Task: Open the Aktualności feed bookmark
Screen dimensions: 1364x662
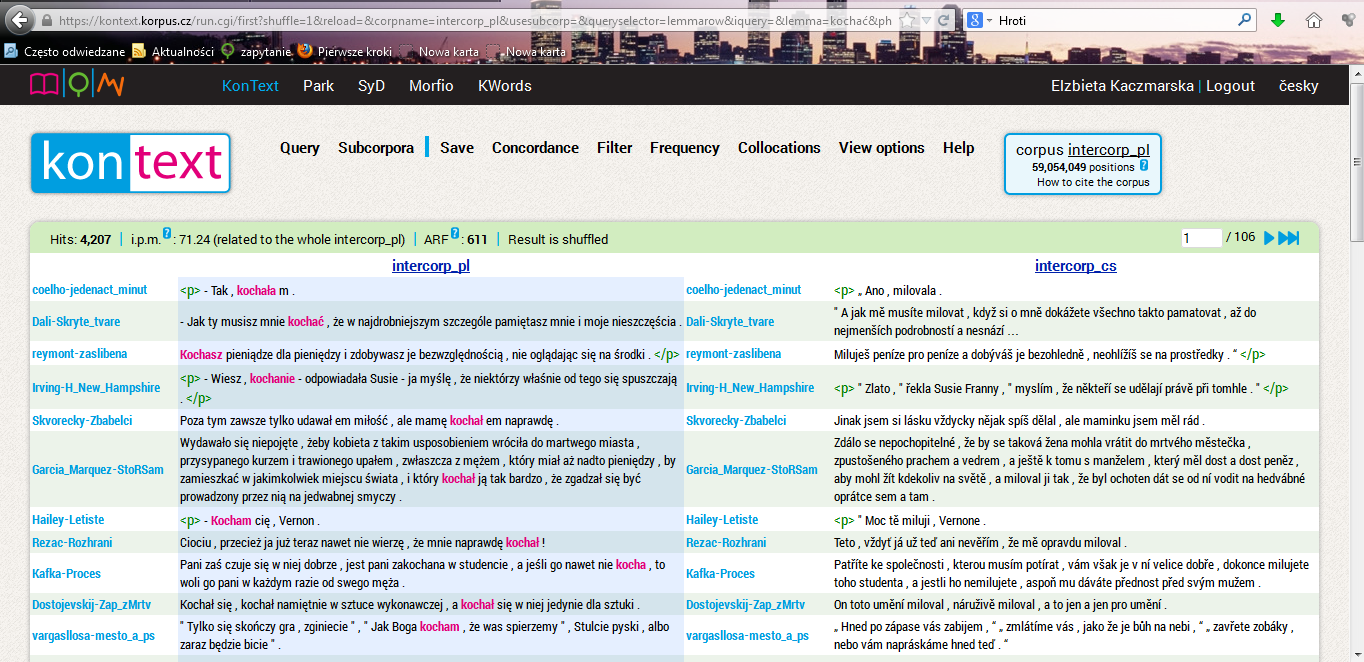Action: point(173,51)
